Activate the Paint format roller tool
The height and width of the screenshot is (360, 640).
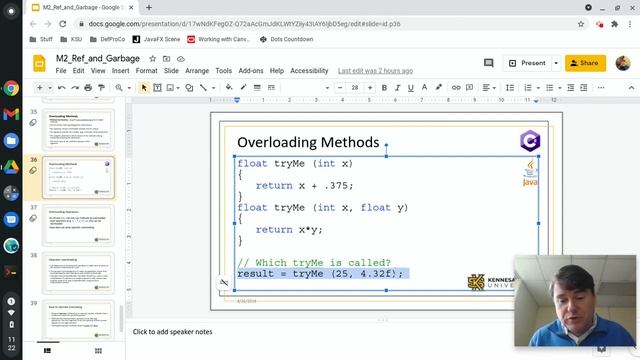(x=101, y=88)
